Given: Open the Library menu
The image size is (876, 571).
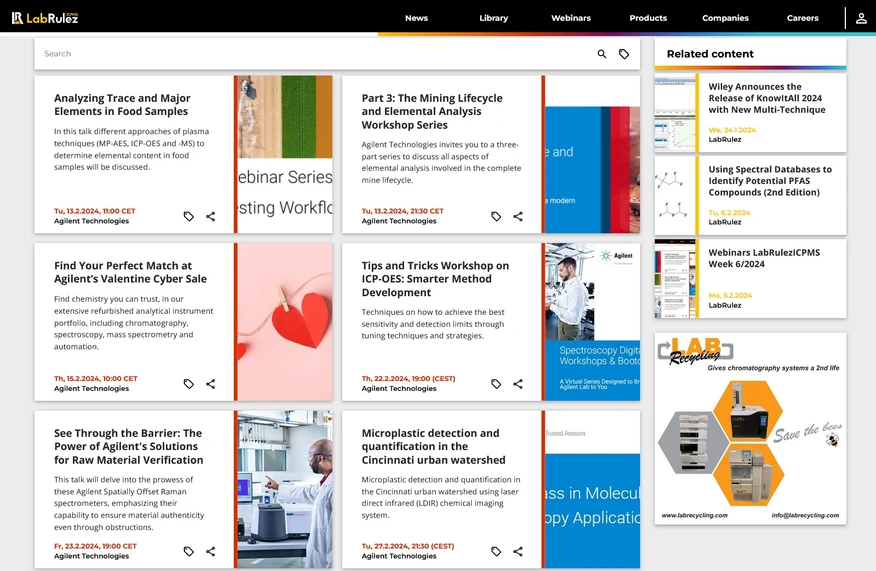Looking at the screenshot, I should 494,18.
